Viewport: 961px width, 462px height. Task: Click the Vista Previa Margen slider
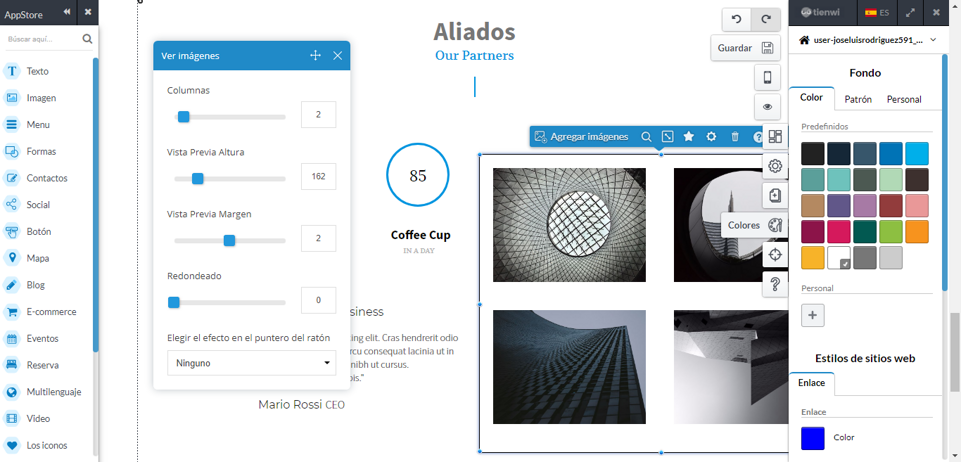click(230, 241)
